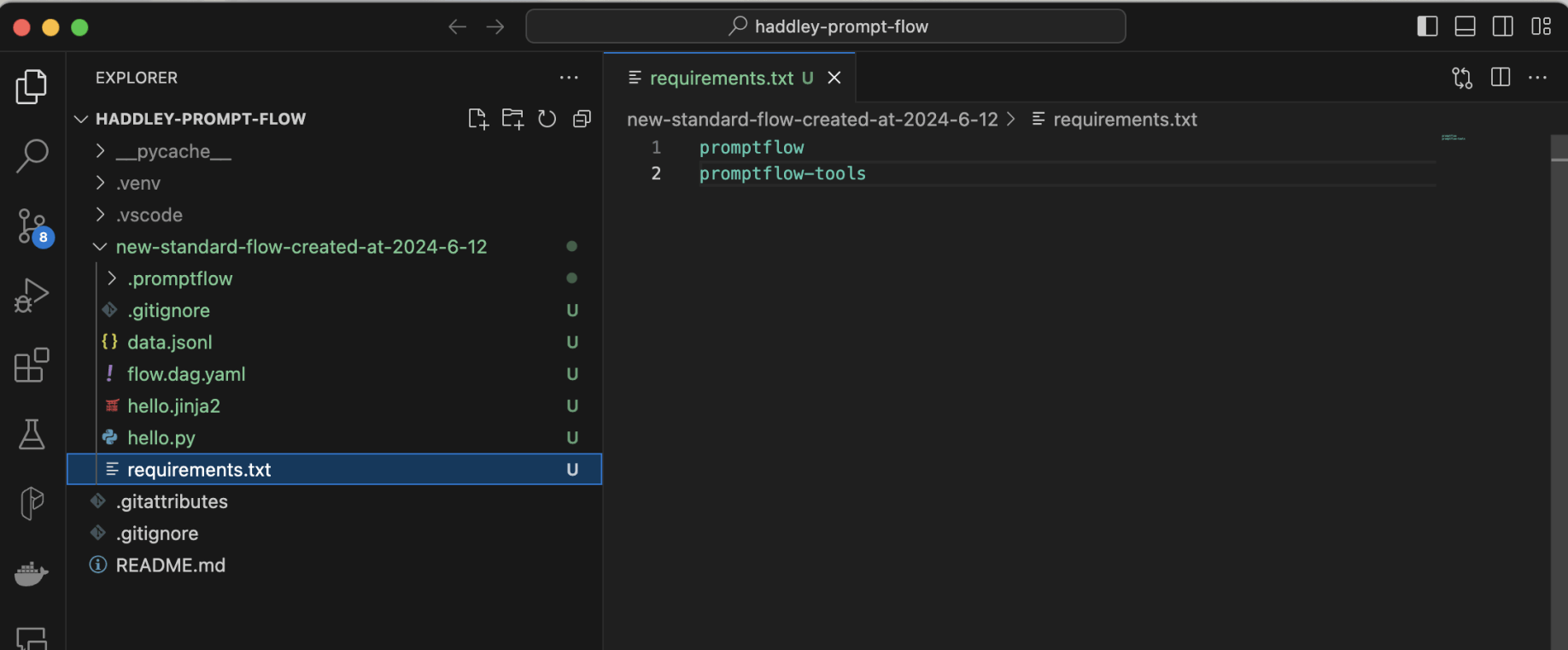Open Explorer's Views and More Actions menu
This screenshot has height=650, width=1568.
pyautogui.click(x=569, y=78)
